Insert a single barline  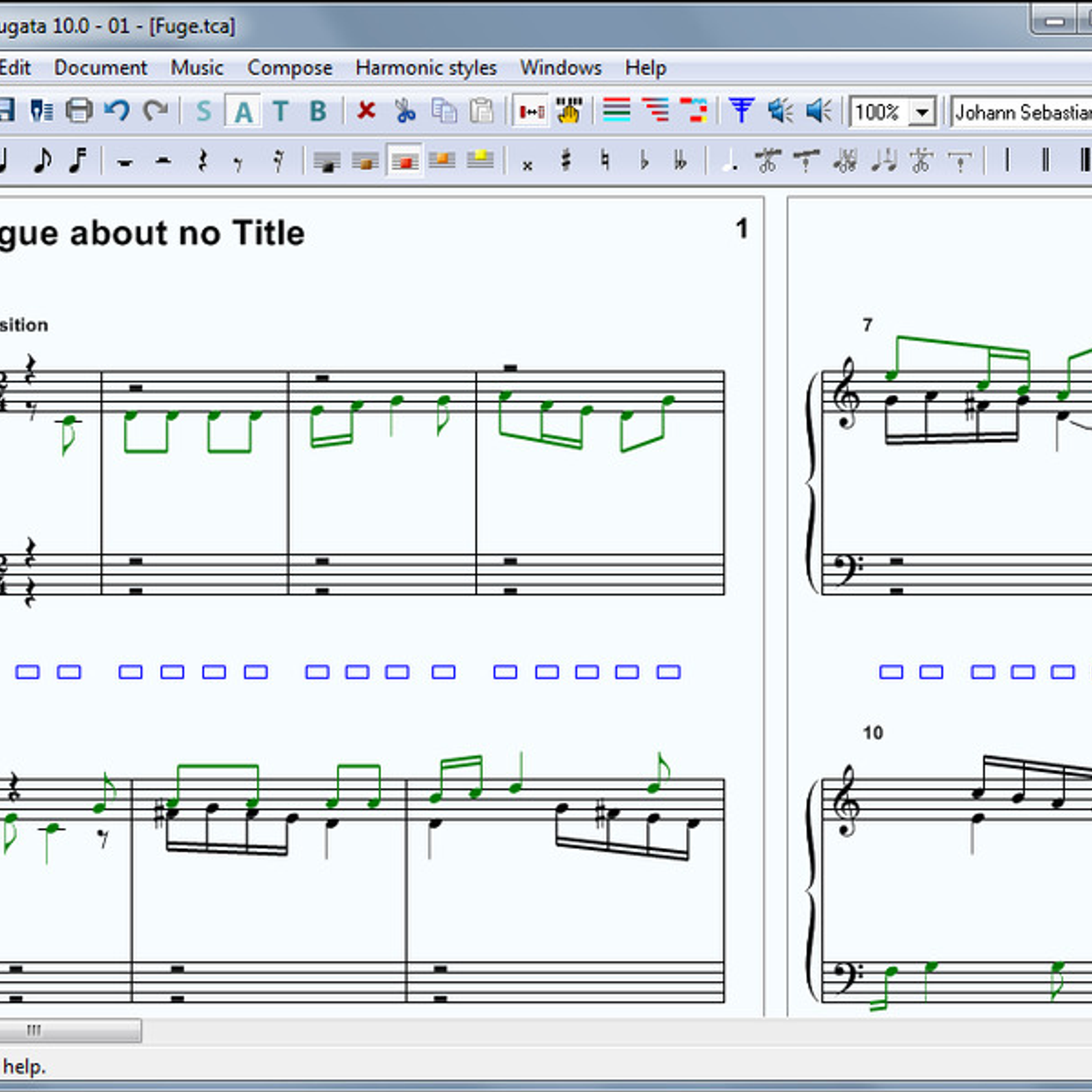coord(1007,161)
